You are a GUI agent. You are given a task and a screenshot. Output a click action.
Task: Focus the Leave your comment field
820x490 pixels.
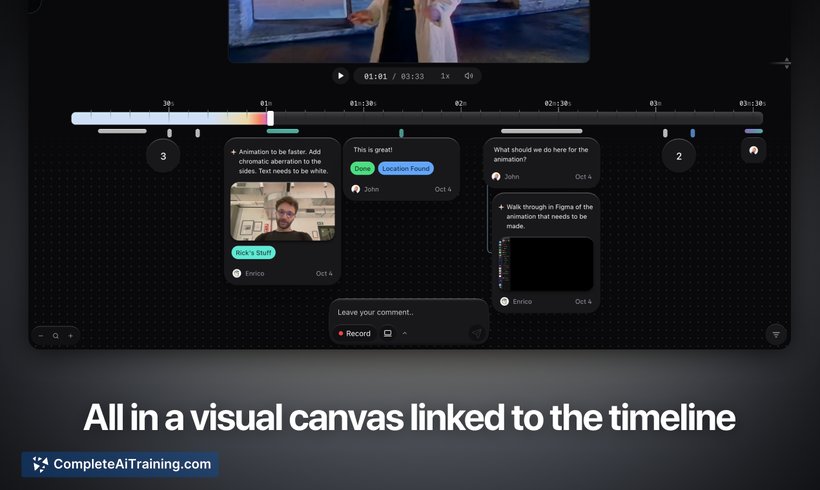[408, 312]
